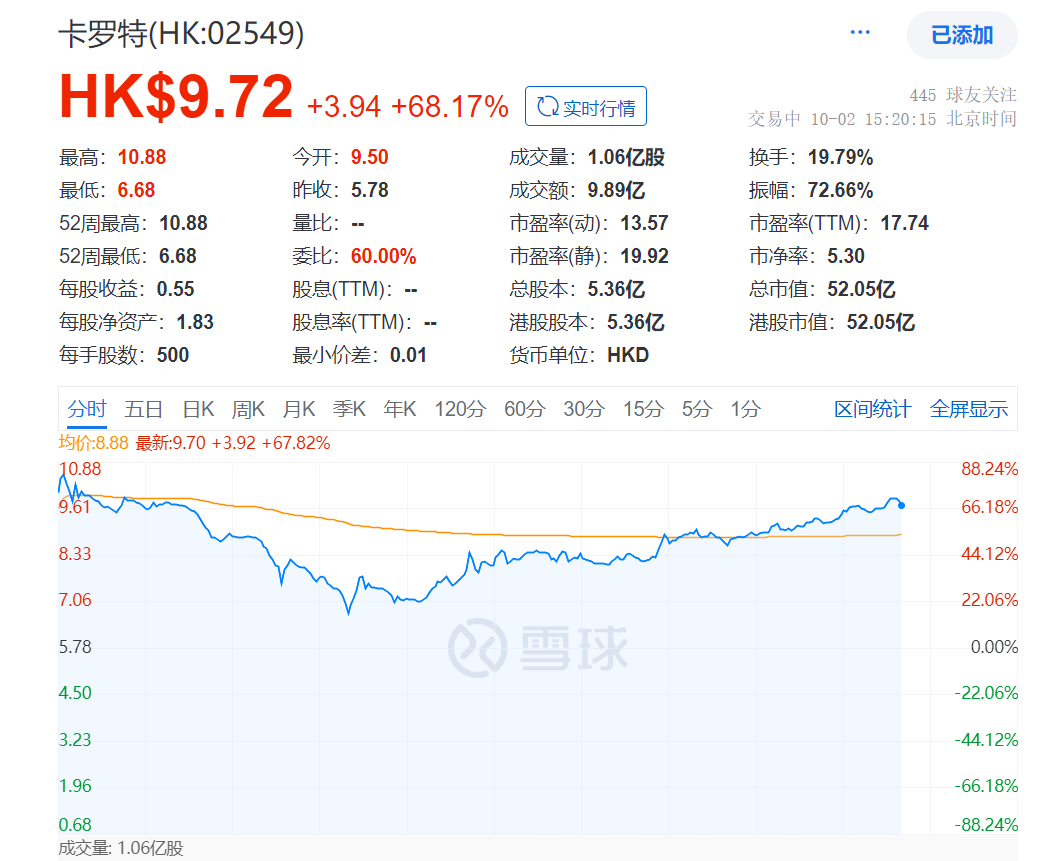Click the 昨收 value 5.78
Viewport: 1062px width, 861px height.
click(369, 190)
